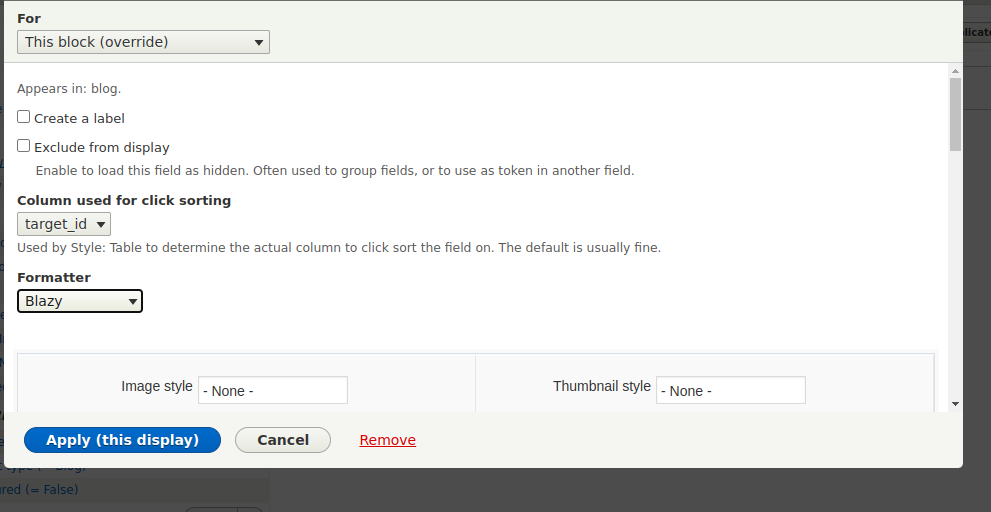This screenshot has width=991, height=512.
Task: Open the Thumbnail style select field
Action: (x=731, y=390)
